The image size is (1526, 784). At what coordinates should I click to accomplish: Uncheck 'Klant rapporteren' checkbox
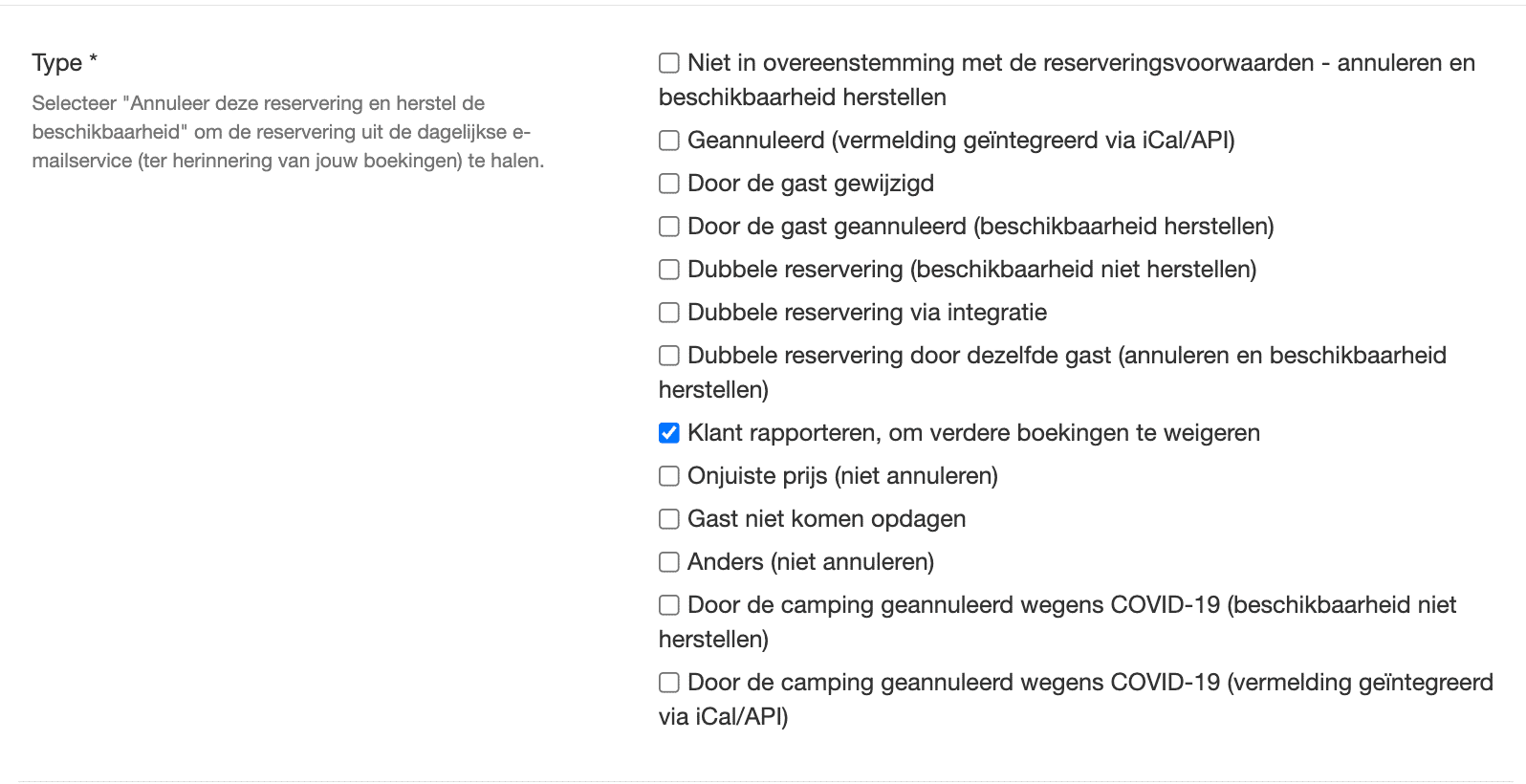[669, 433]
